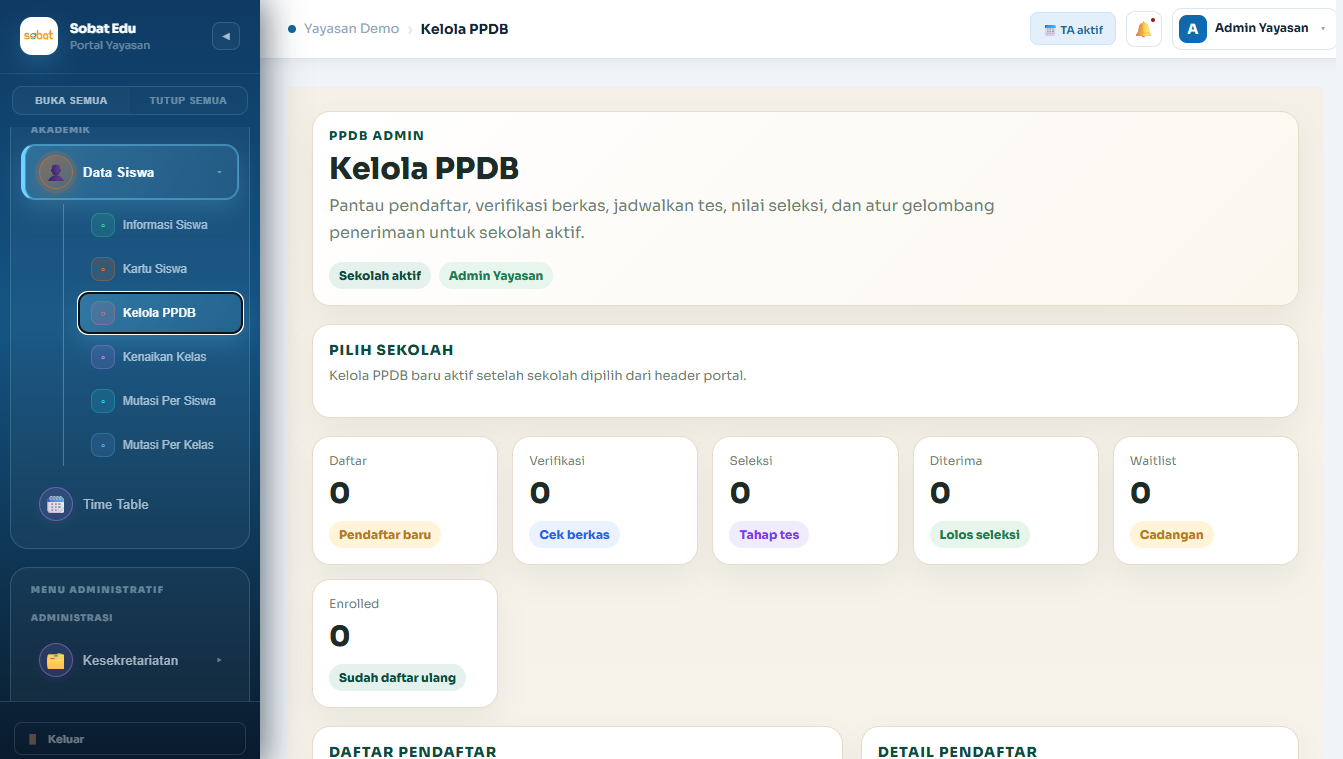The height and width of the screenshot is (759, 1343).
Task: Select Tutup Semua to collapse all menus
Action: tap(188, 101)
